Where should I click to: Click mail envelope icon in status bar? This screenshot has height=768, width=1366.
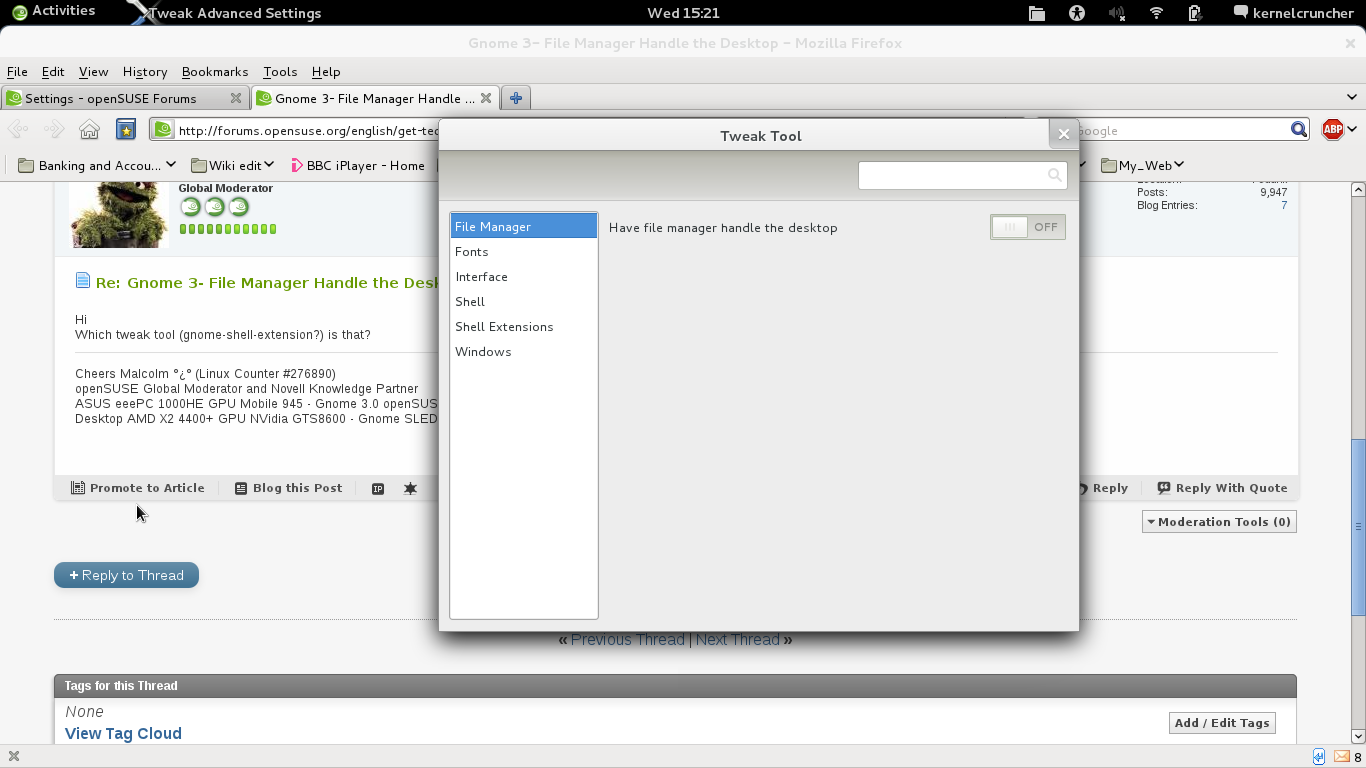(1342, 757)
